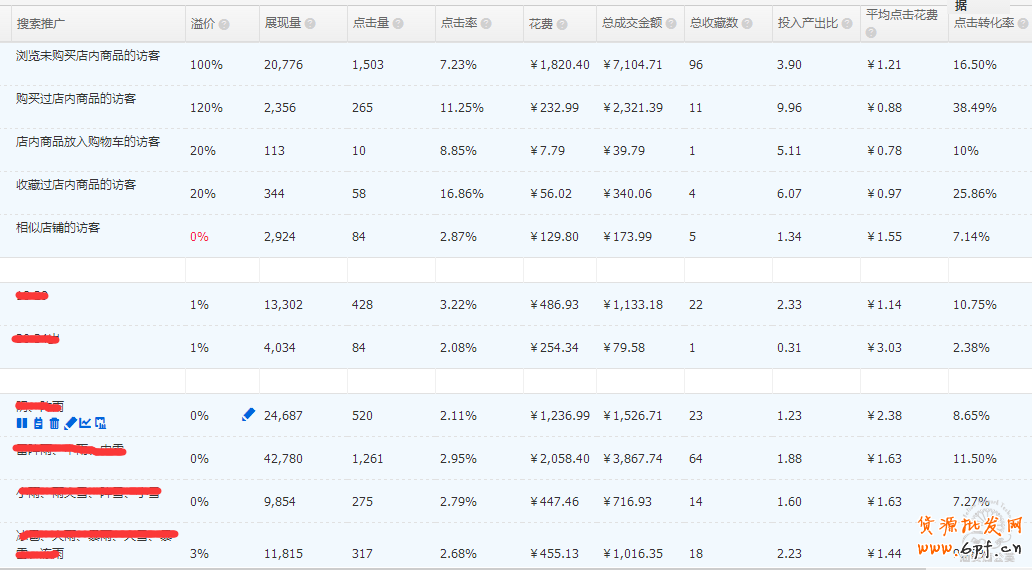Select 购买过店内商品的访客 audience row
Screen dimensions: 1032x570
(x=76, y=99)
